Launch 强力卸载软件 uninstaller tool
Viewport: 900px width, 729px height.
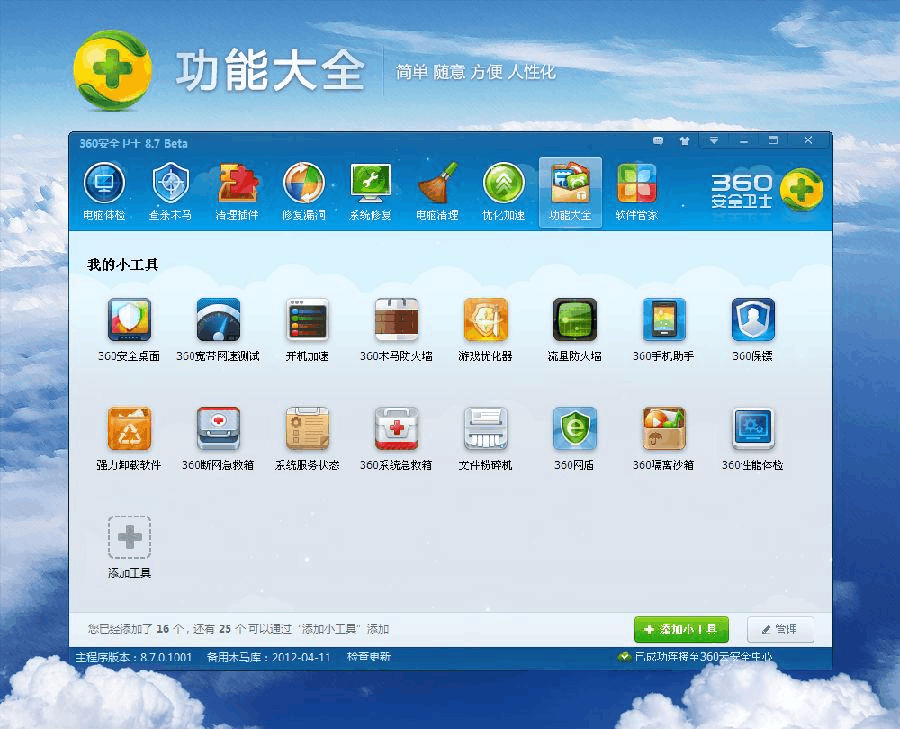(129, 439)
